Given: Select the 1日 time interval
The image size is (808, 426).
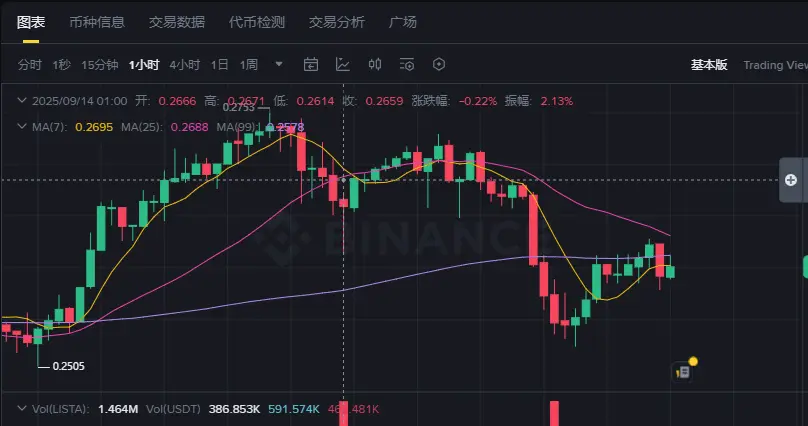Looking at the screenshot, I should 219,65.
